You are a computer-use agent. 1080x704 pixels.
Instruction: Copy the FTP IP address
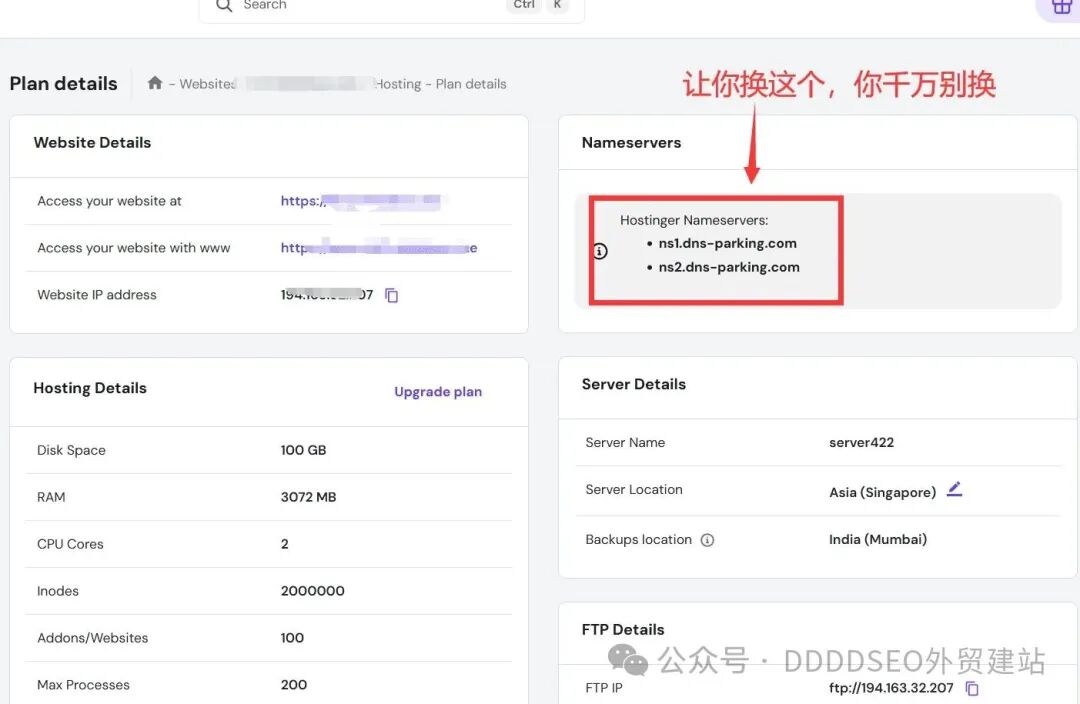[972, 688]
